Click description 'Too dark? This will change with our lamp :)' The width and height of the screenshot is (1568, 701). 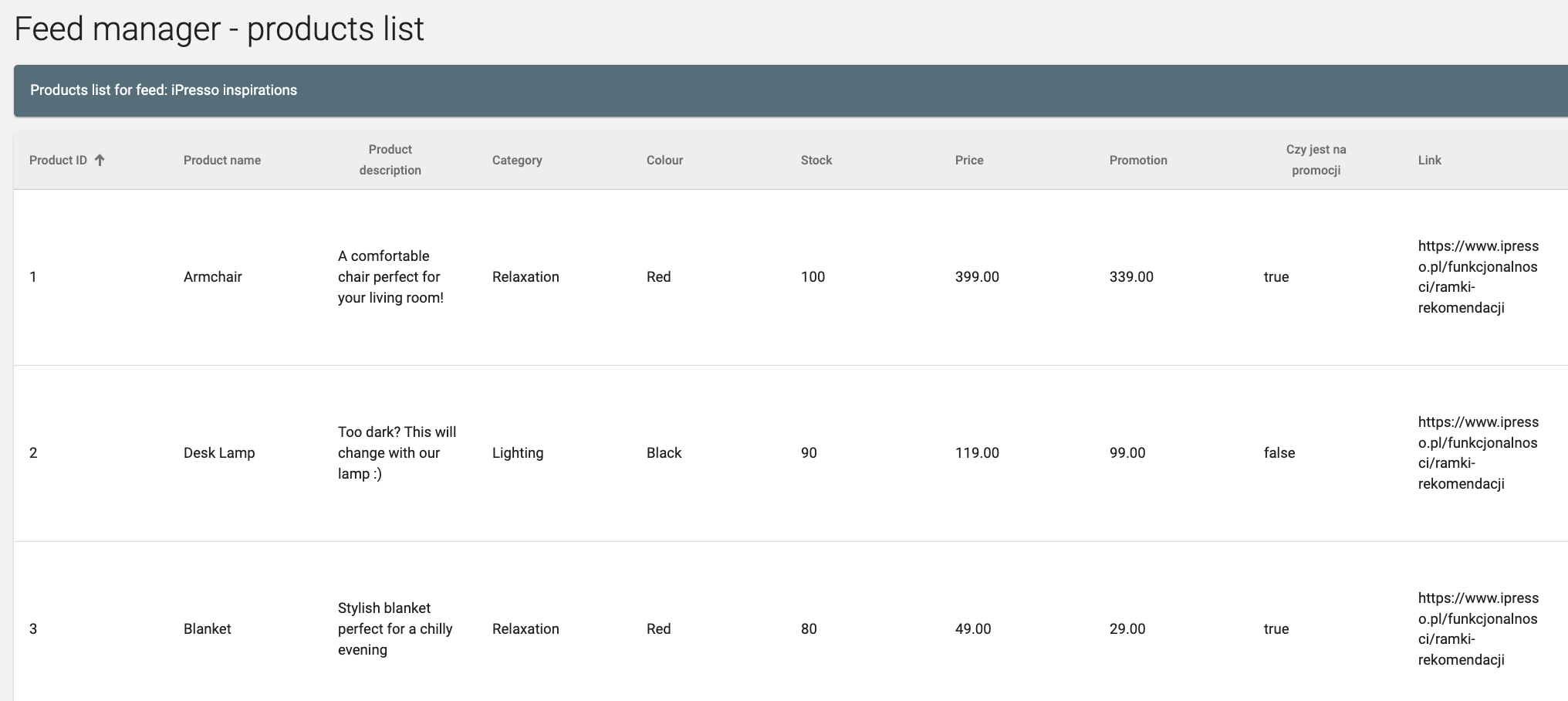(397, 452)
